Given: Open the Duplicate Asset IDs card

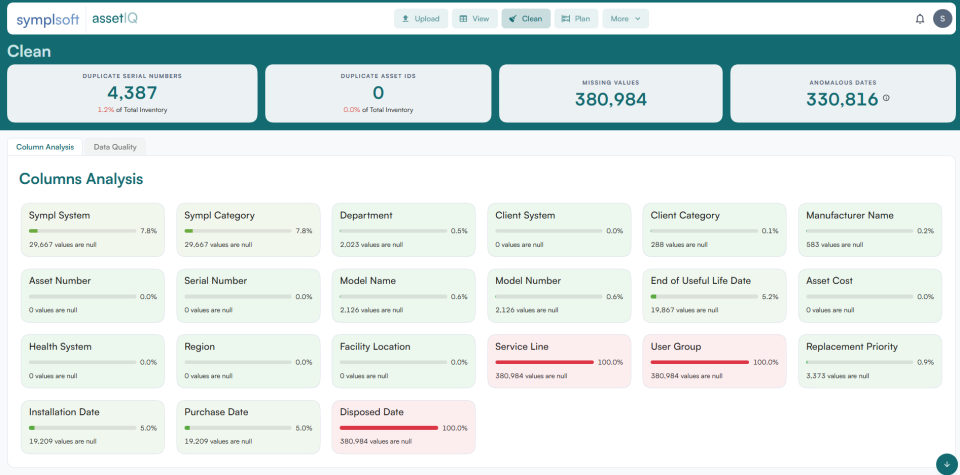Looking at the screenshot, I should click(x=378, y=94).
